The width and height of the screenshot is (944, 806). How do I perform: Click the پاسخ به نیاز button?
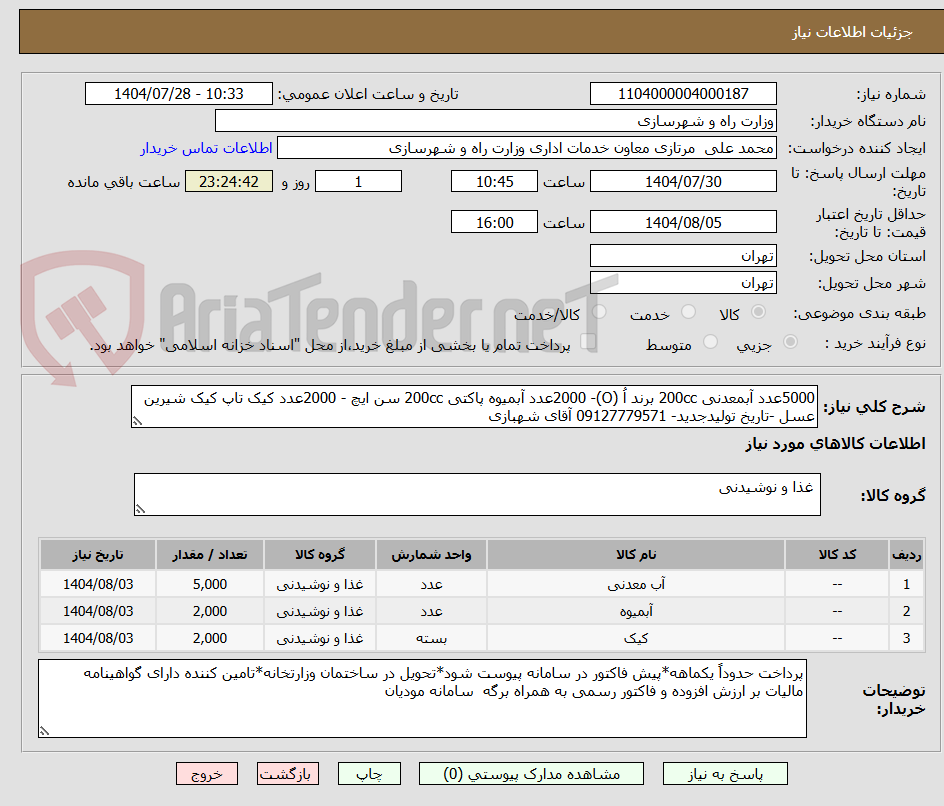click(x=726, y=773)
